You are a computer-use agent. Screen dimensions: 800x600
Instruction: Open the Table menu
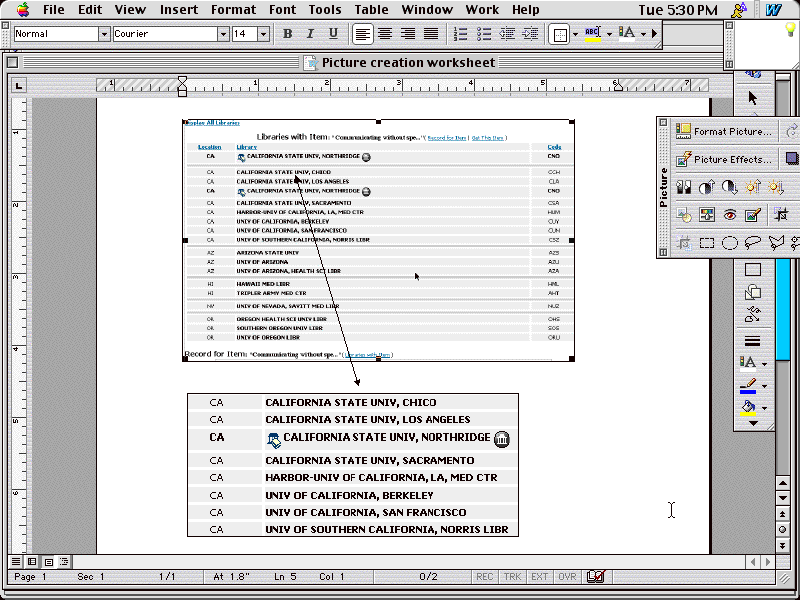click(x=371, y=10)
